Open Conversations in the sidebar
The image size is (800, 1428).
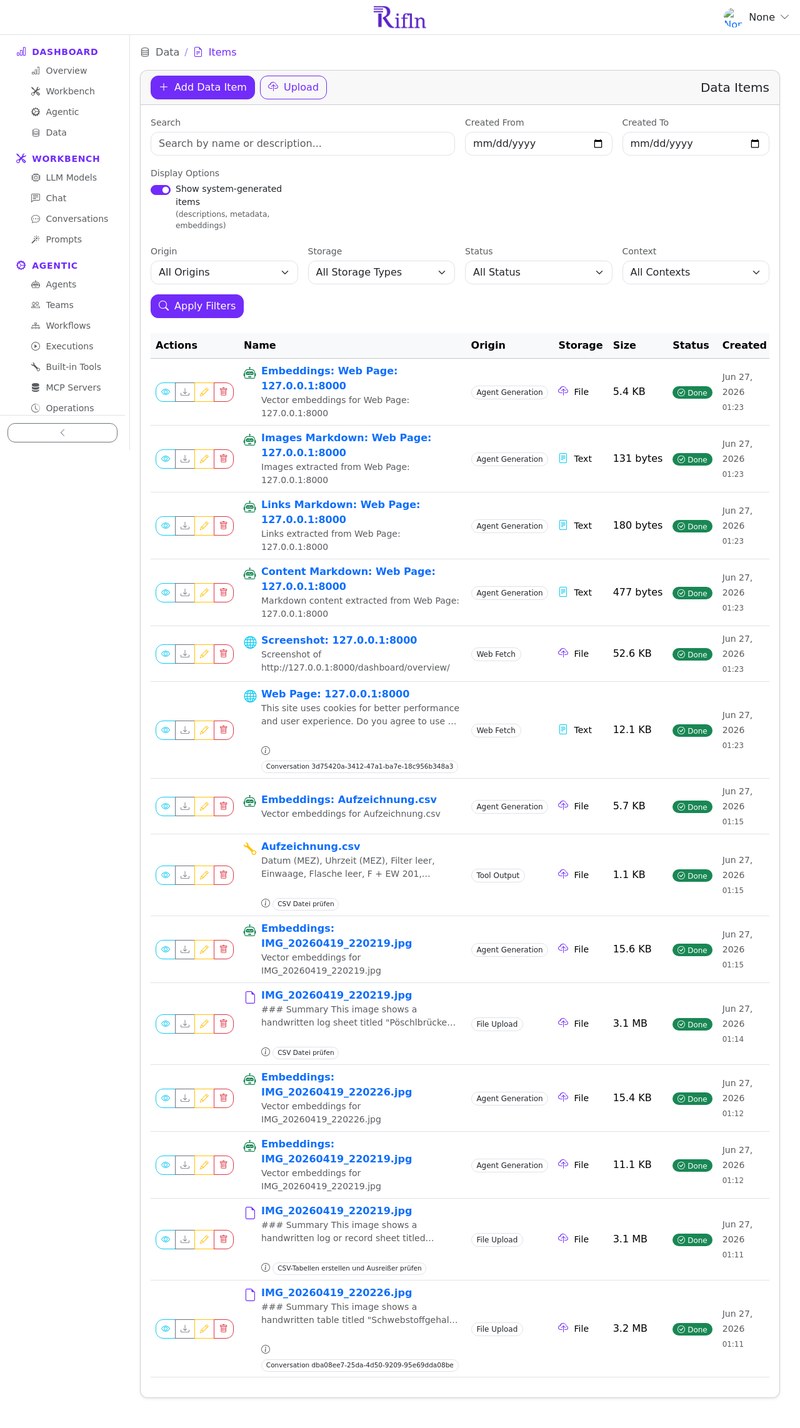click(x=77, y=219)
